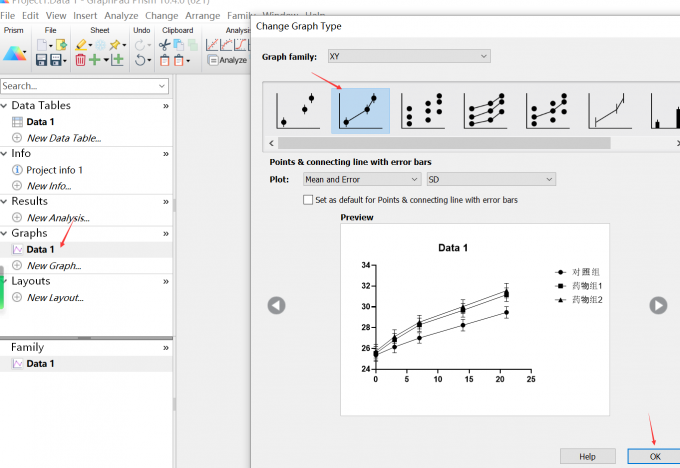Pick the scatter replicate points graph type
680x468 pixels.
pos(423,111)
